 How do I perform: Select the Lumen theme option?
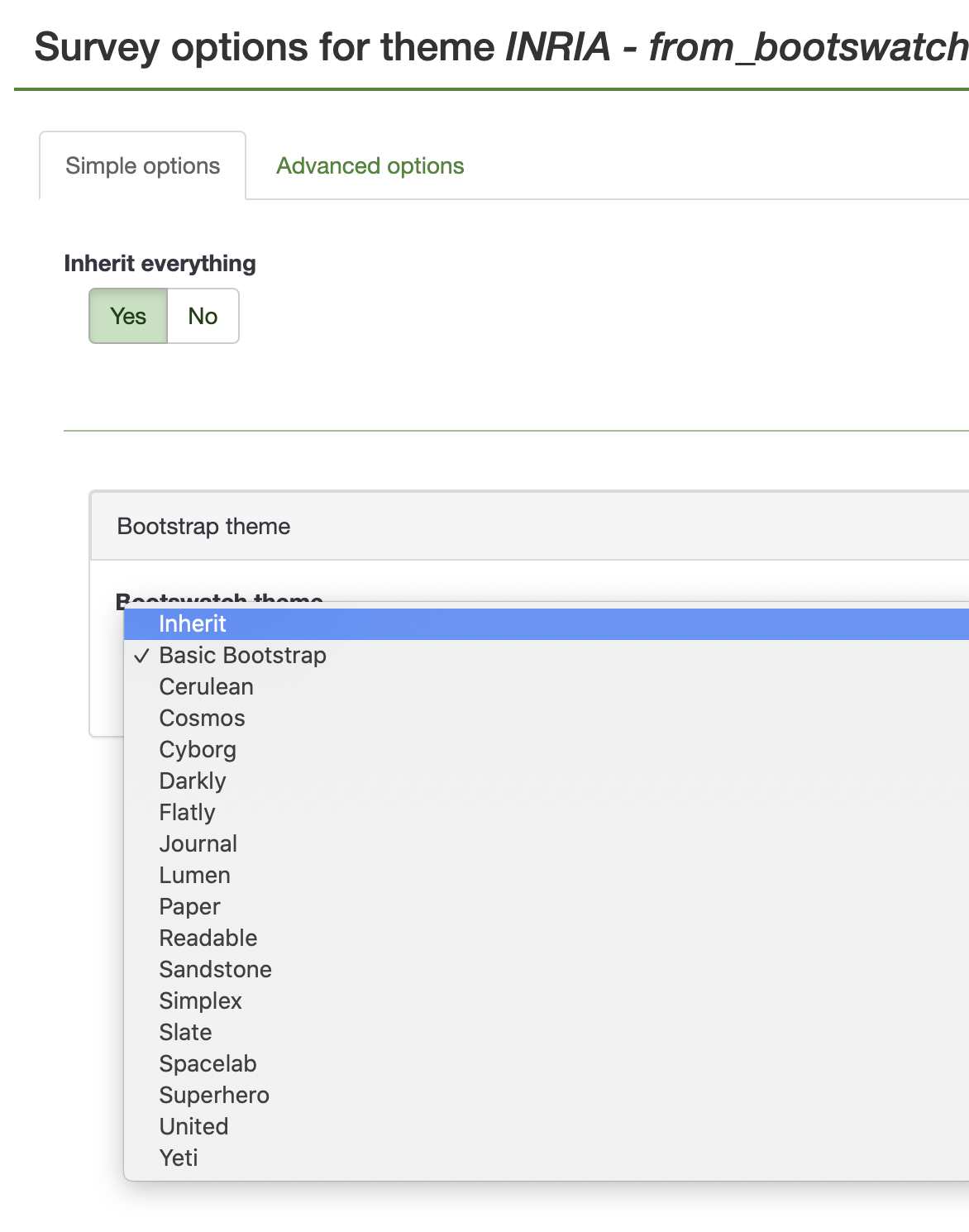pos(194,876)
